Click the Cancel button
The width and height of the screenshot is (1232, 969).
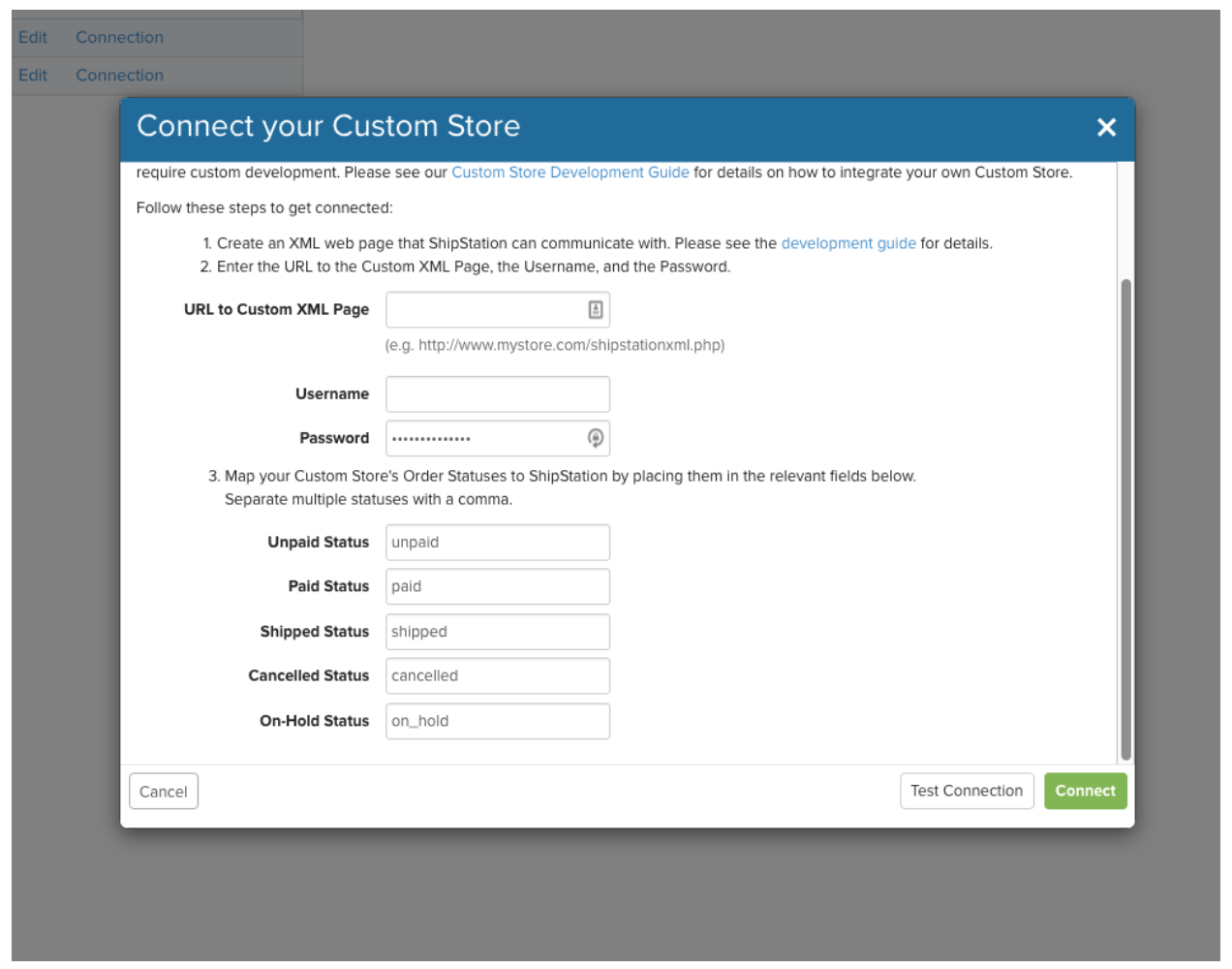(164, 791)
